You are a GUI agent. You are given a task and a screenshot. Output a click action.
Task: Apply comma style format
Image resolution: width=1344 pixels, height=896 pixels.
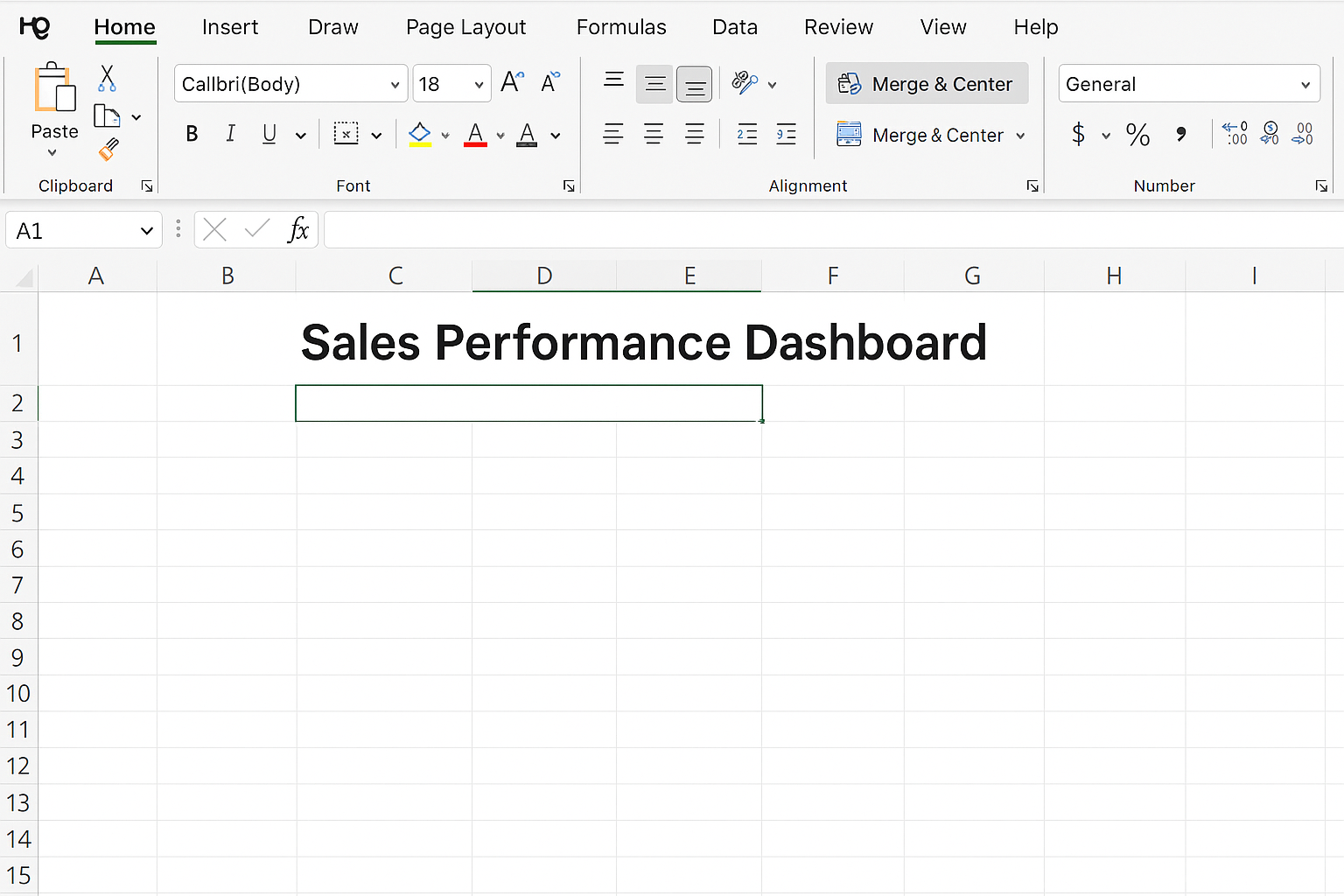click(x=1181, y=134)
